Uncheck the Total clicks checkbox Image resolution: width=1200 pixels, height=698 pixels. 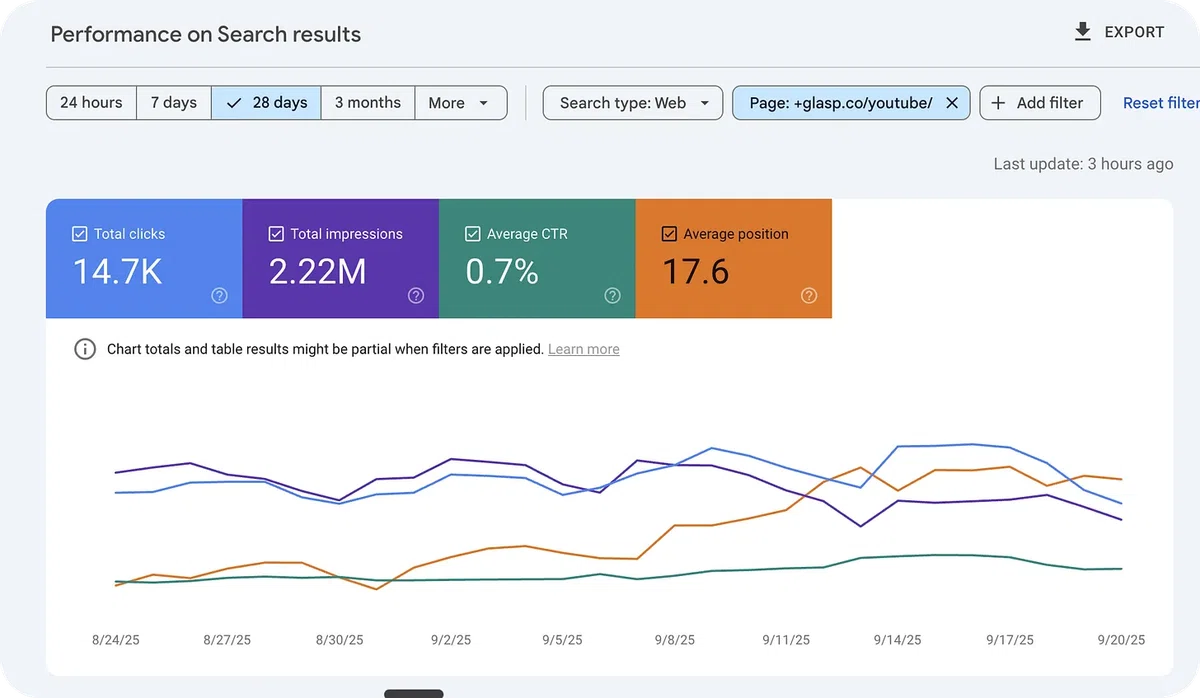(x=80, y=234)
